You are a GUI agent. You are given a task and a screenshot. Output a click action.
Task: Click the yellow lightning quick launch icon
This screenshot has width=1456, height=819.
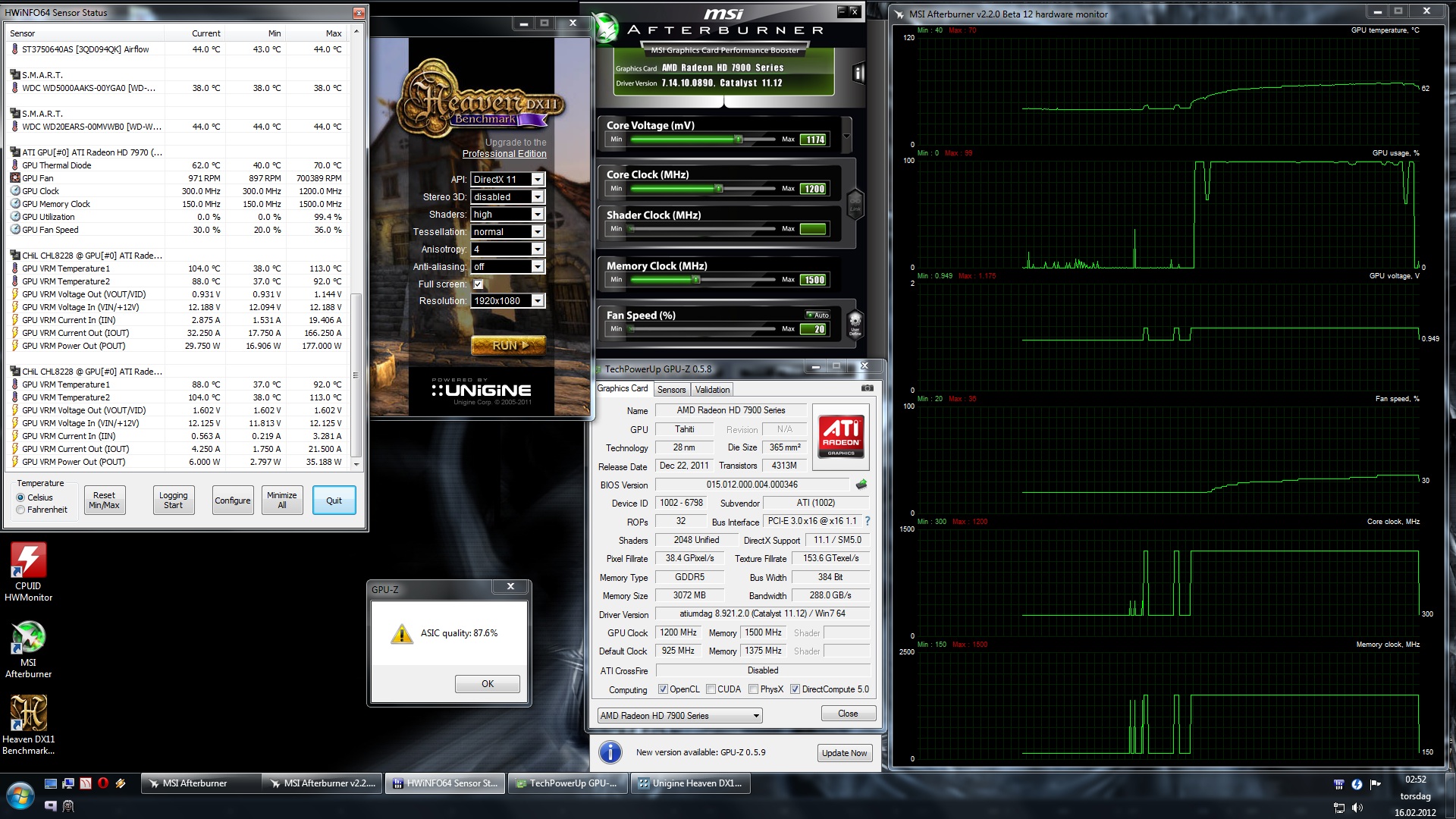pyautogui.click(x=121, y=783)
